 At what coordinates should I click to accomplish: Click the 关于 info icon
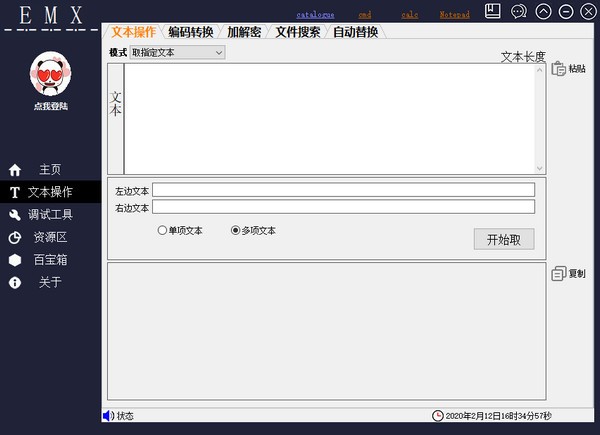coord(15,283)
